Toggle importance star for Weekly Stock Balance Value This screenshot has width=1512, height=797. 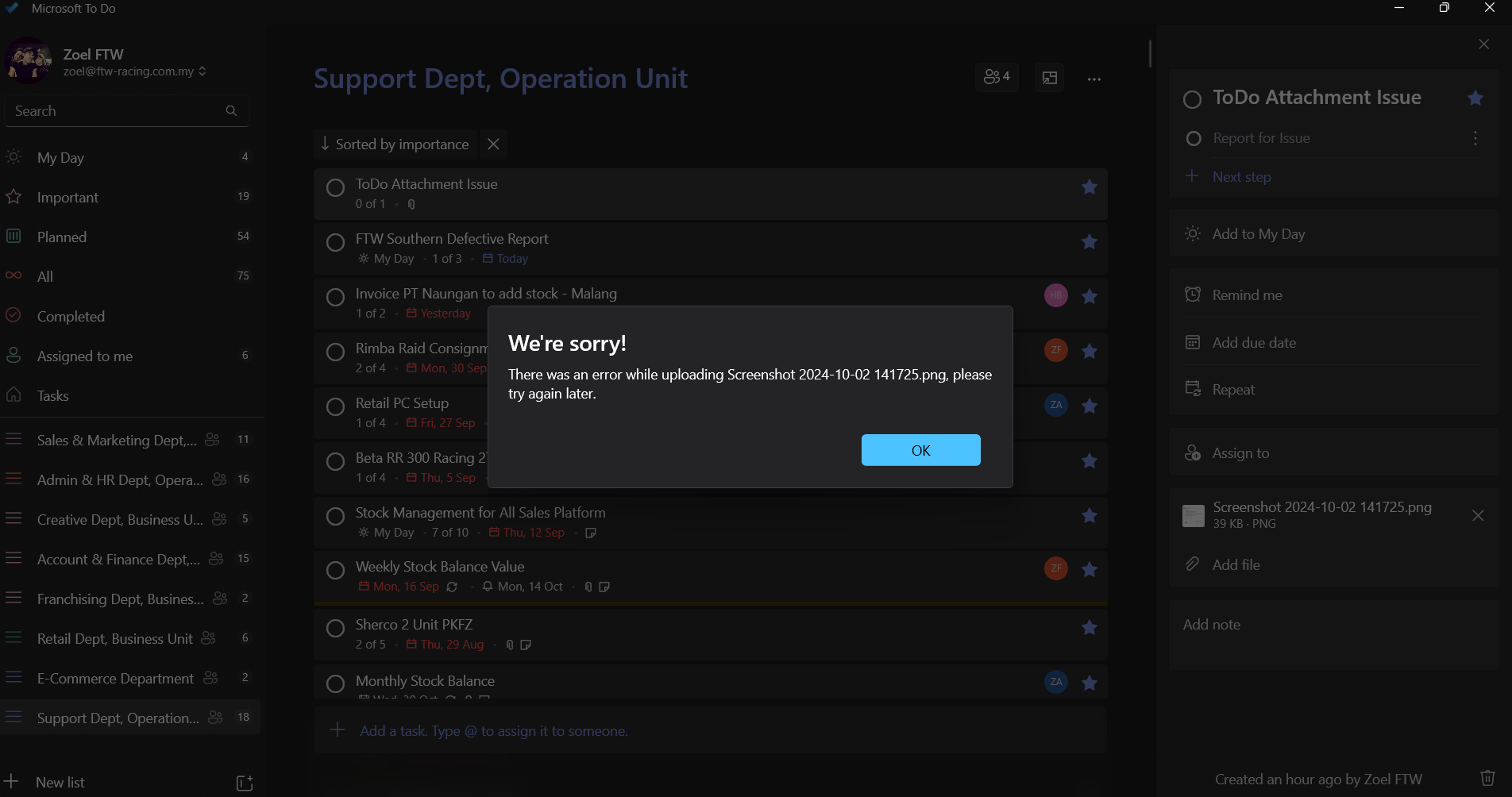[x=1090, y=570]
